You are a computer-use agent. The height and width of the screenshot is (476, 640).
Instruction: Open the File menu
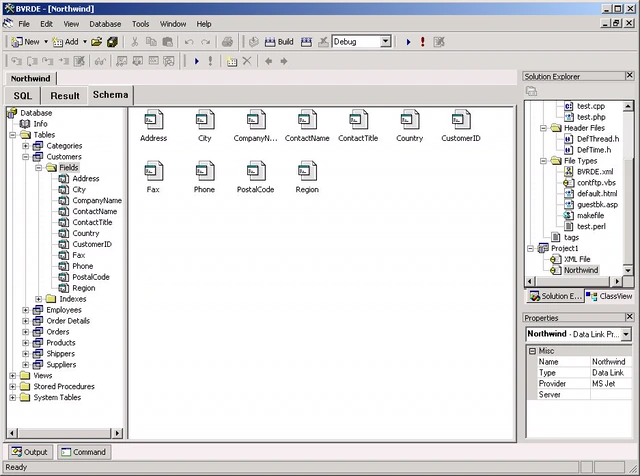[24, 24]
